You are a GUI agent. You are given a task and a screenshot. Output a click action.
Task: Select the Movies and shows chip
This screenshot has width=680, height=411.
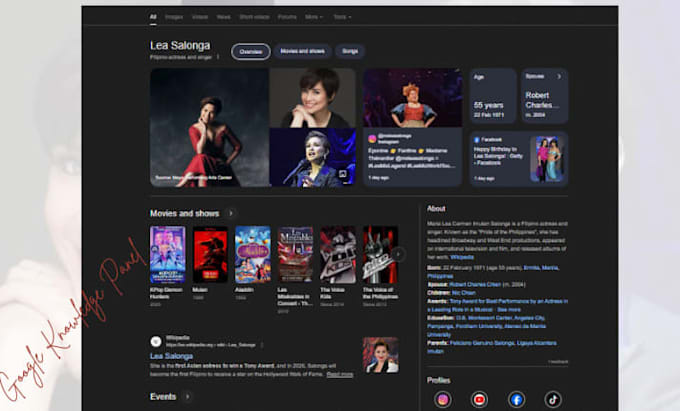302,51
